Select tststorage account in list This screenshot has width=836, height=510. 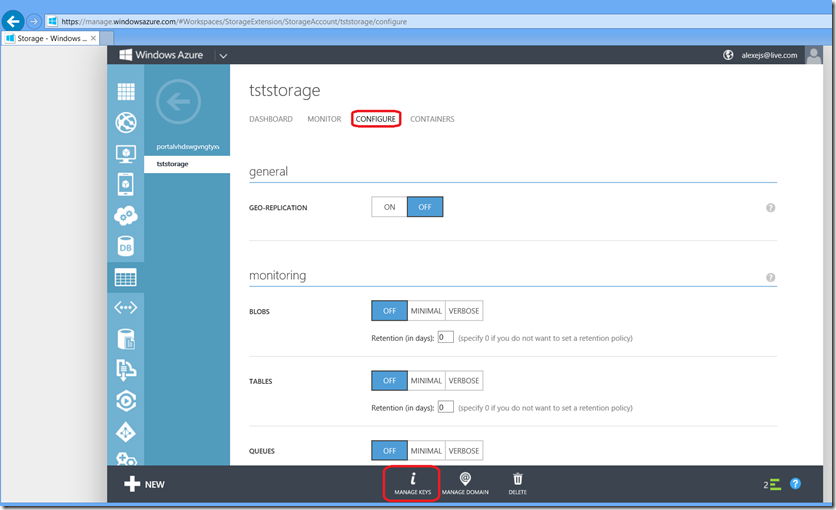187,164
